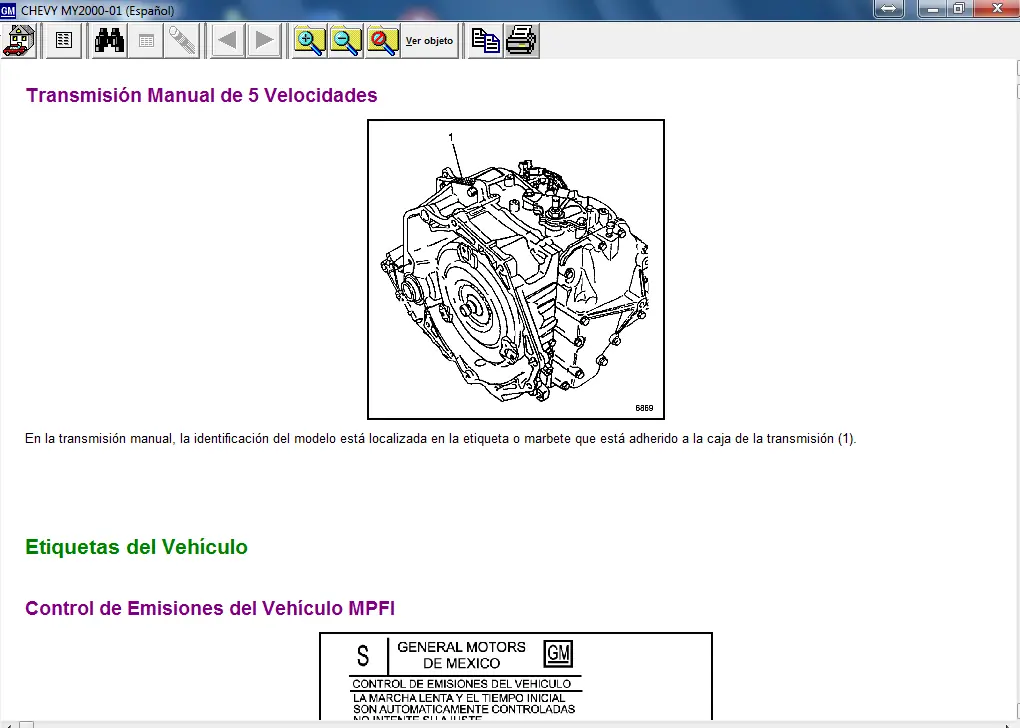1020x728 pixels.
Task: Click the grayed-out table list icon
Action: 146,40
